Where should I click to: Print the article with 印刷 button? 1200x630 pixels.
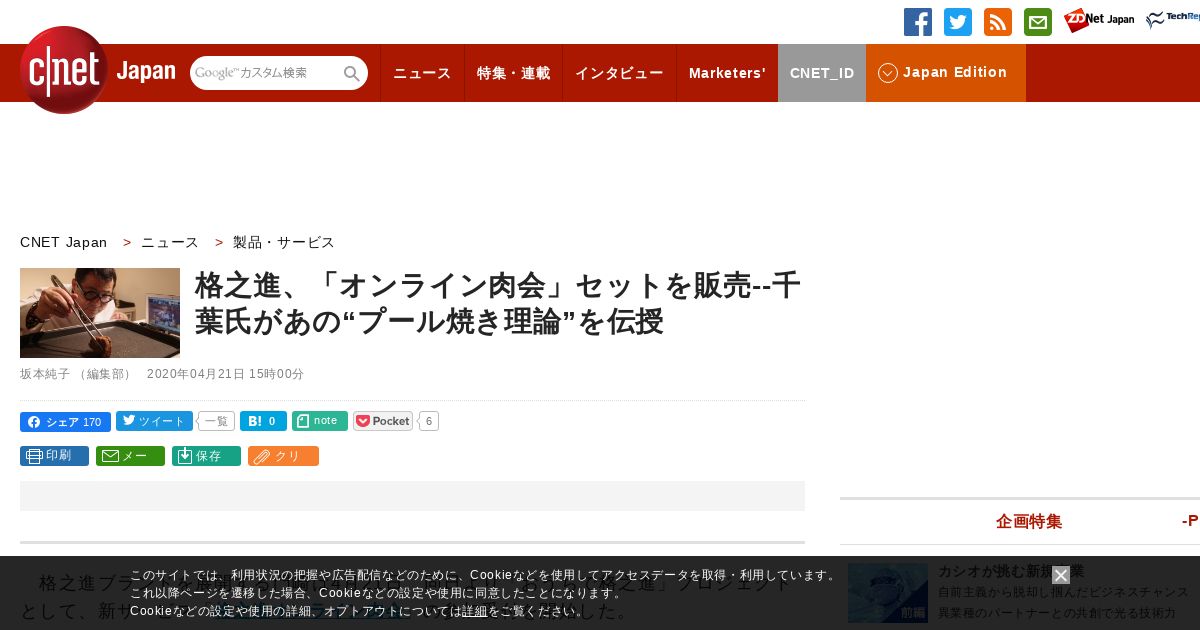coord(54,456)
